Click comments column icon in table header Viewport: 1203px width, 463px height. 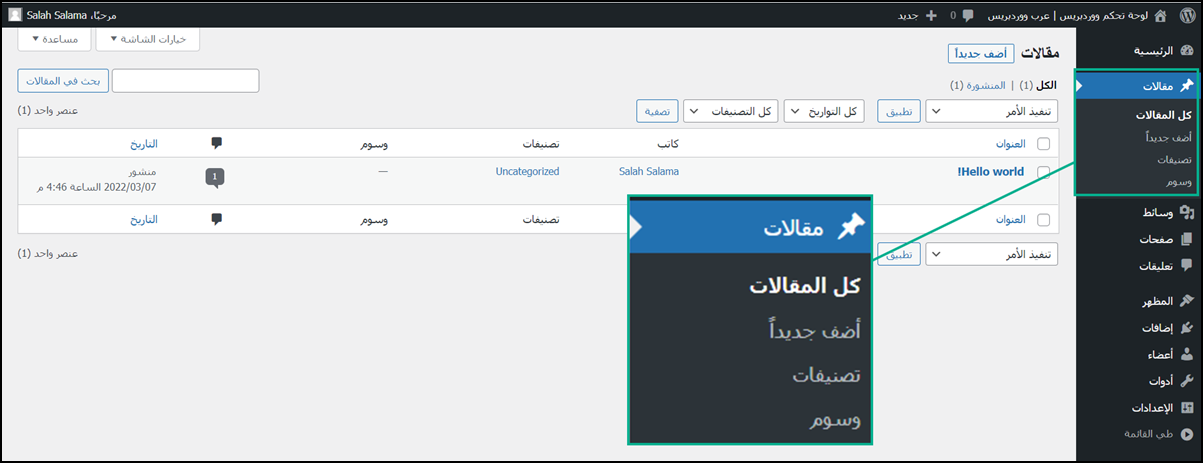pos(217,143)
